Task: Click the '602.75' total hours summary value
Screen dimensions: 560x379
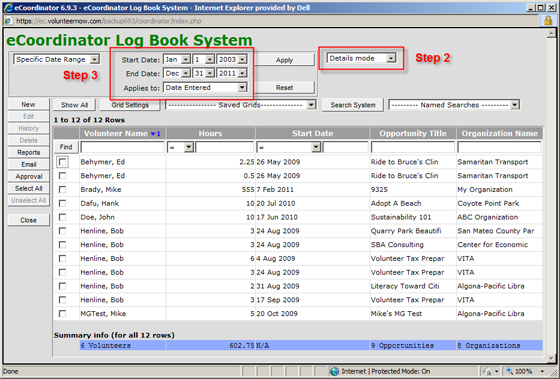Action: pos(241,345)
